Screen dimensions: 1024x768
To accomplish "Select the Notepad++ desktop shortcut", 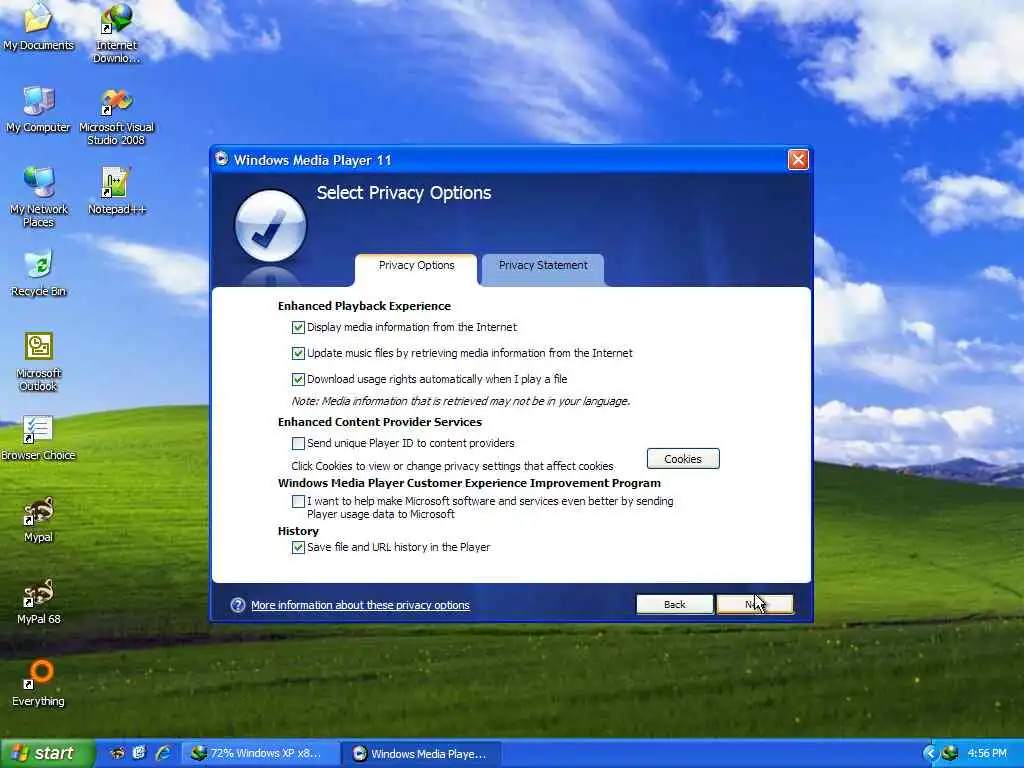I will click(116, 191).
